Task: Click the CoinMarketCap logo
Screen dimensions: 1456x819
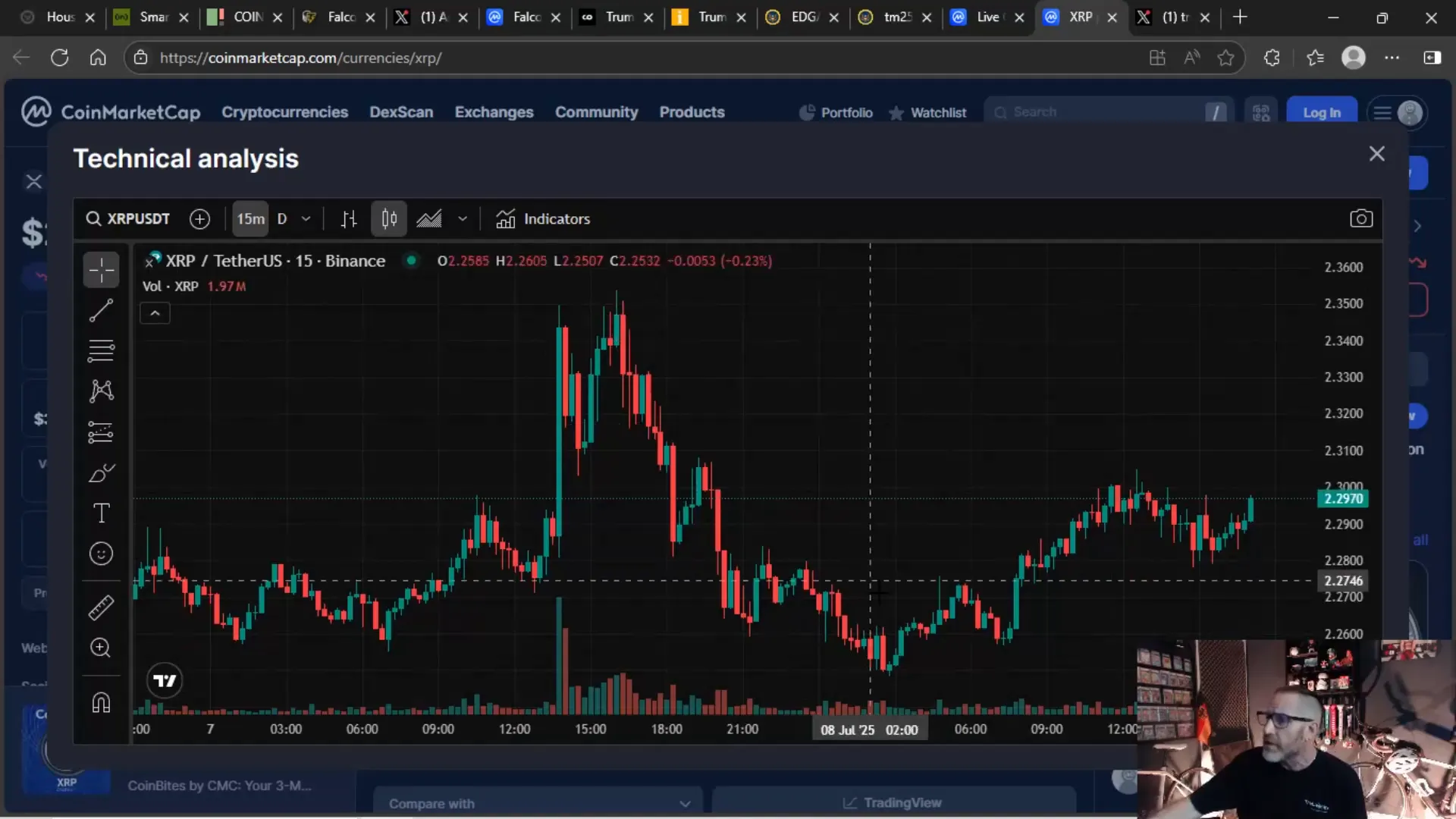Action: [111, 112]
